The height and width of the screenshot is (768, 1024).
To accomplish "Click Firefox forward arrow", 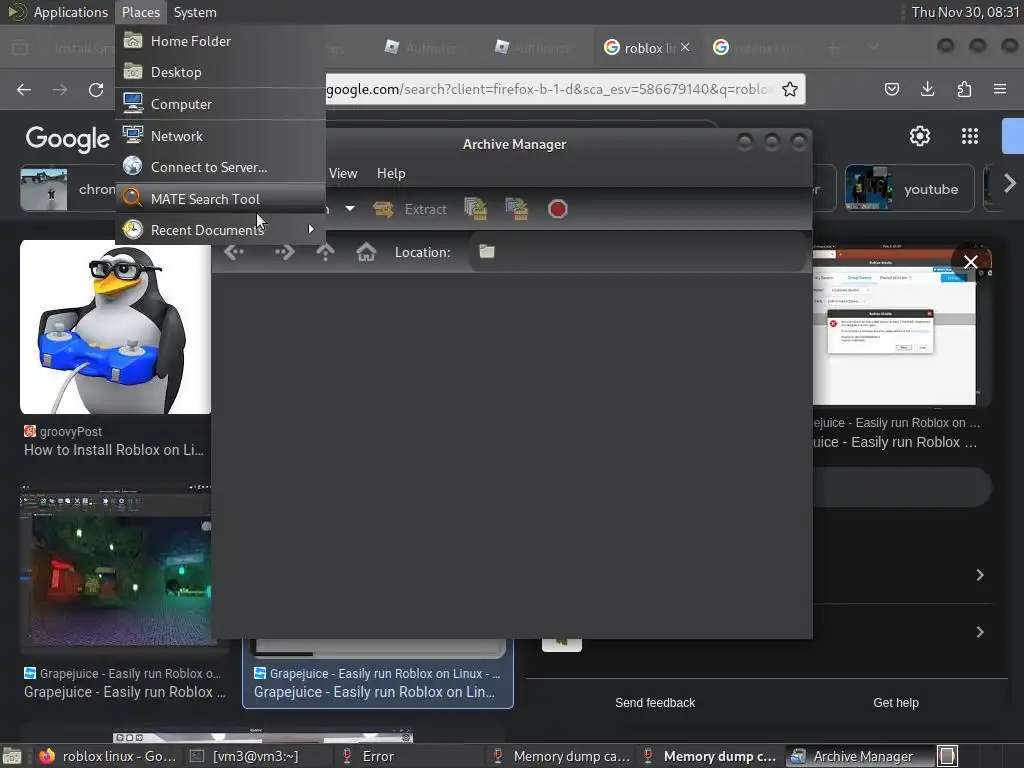I will tap(60, 89).
